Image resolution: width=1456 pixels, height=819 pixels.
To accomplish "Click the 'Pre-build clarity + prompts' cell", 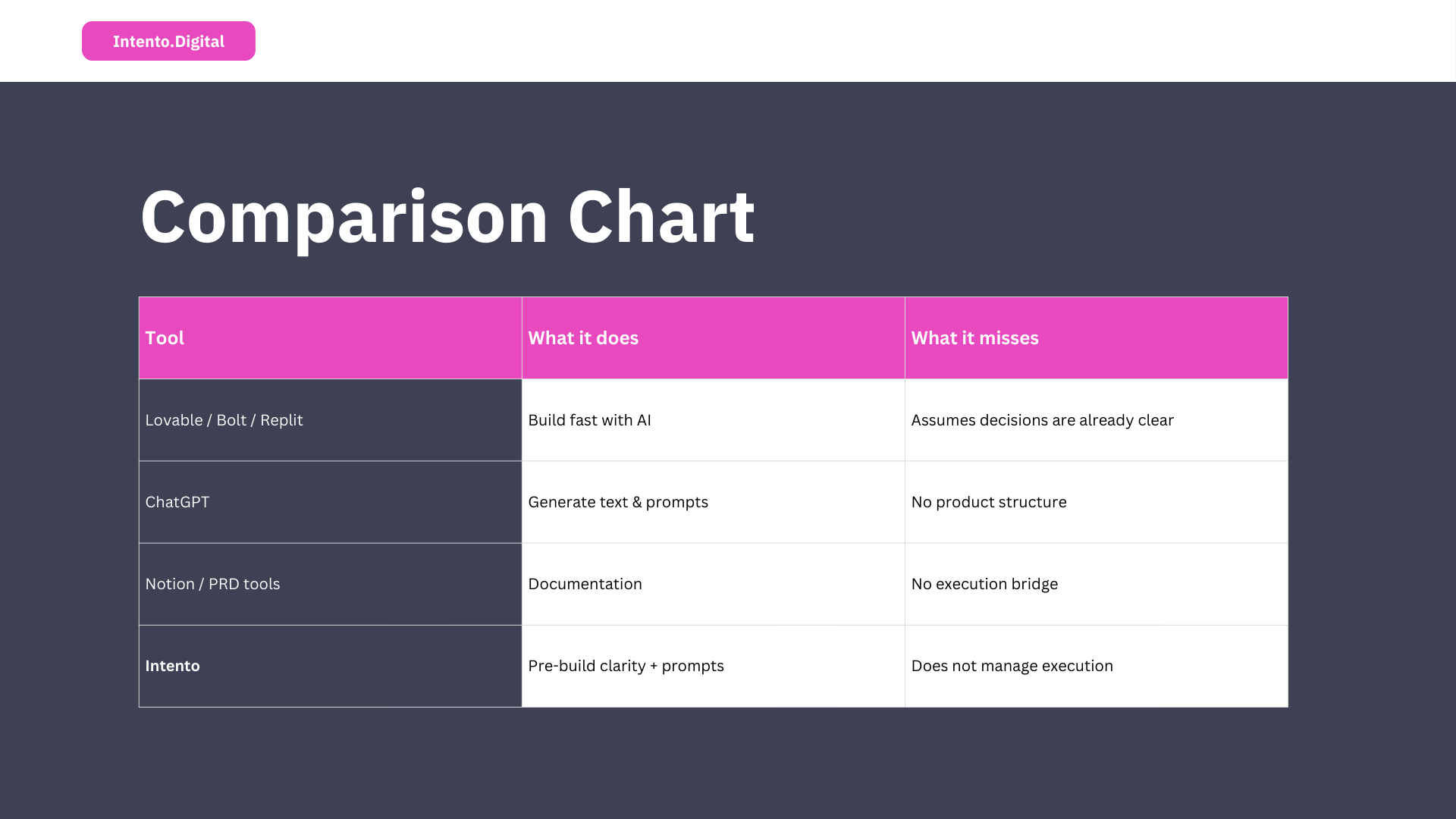I will [713, 666].
